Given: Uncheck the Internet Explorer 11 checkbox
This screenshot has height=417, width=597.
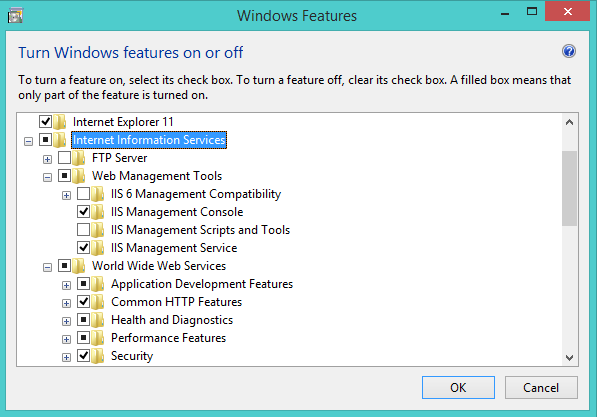Looking at the screenshot, I should pyautogui.click(x=45, y=121).
